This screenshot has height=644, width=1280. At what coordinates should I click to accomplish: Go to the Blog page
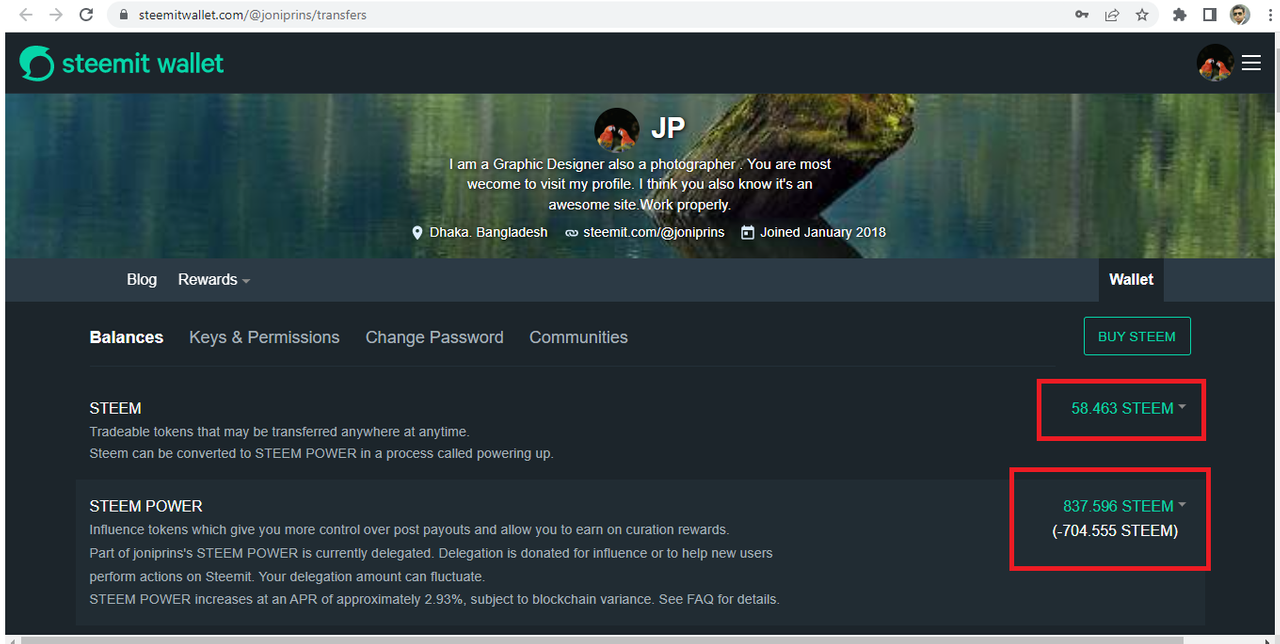coord(142,280)
